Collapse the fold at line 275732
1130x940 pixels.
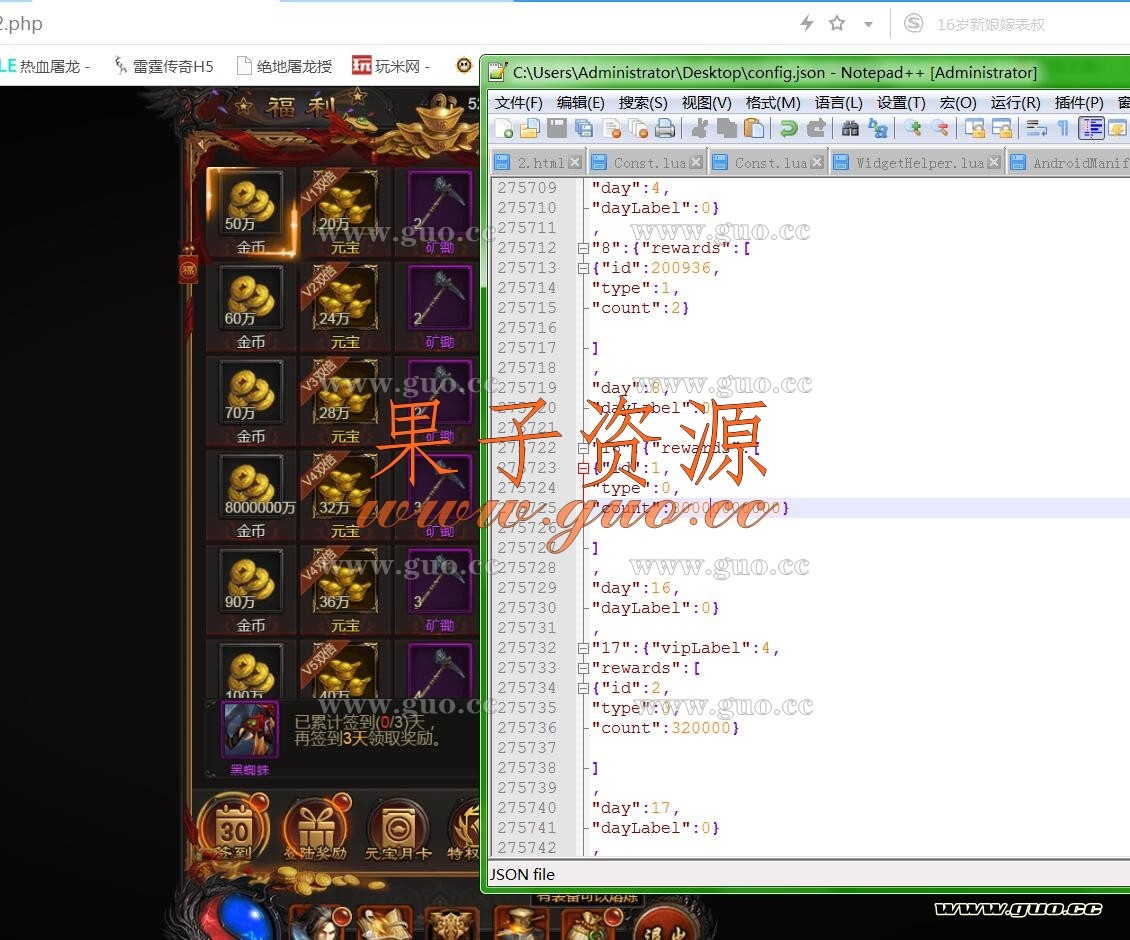583,648
